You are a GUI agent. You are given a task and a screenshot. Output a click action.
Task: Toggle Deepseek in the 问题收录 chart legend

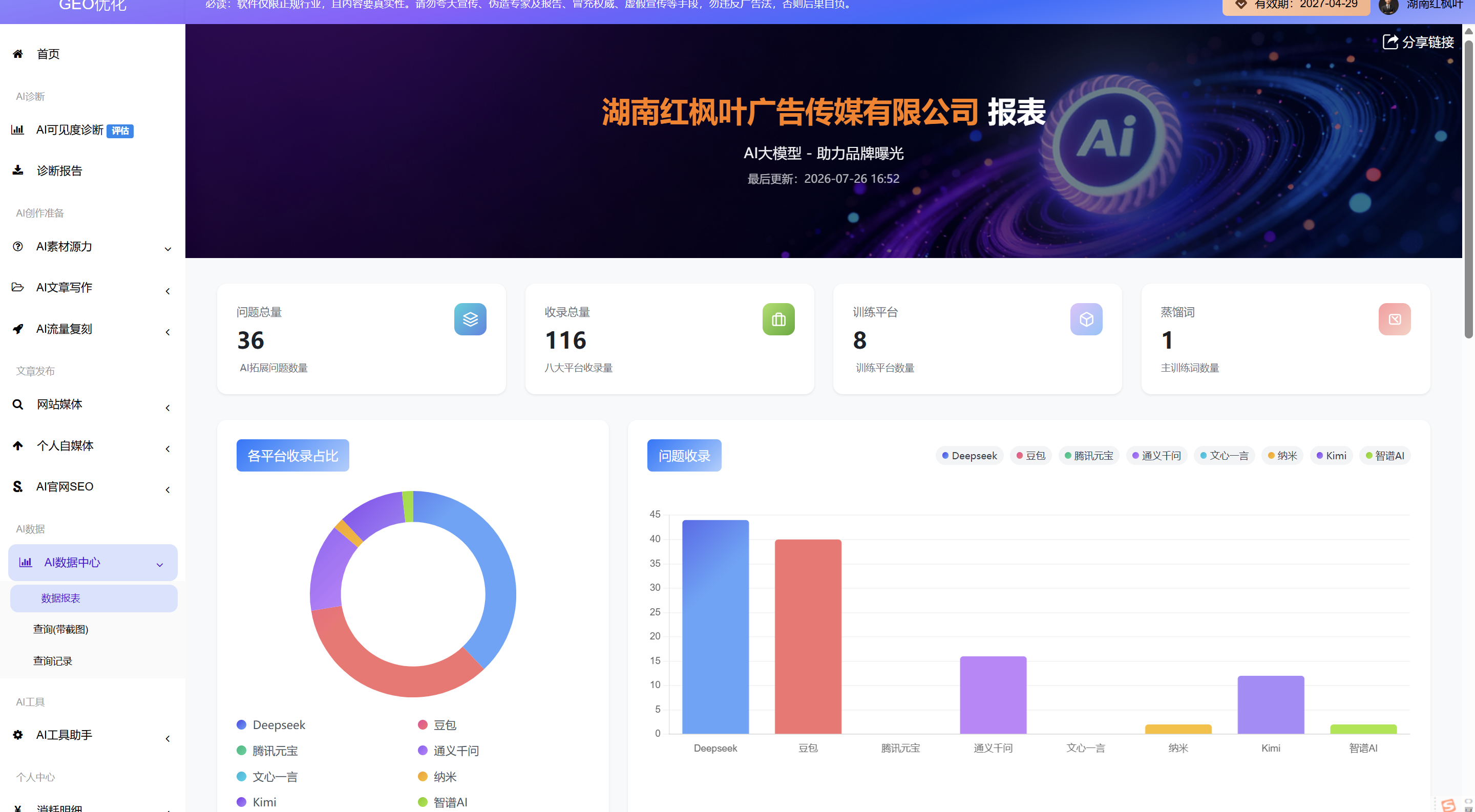pyautogui.click(x=970, y=456)
